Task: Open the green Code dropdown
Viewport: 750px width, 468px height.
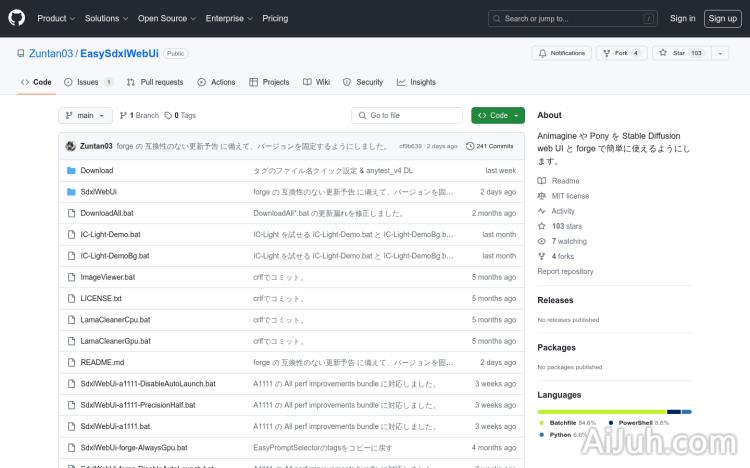Action: (x=497, y=115)
